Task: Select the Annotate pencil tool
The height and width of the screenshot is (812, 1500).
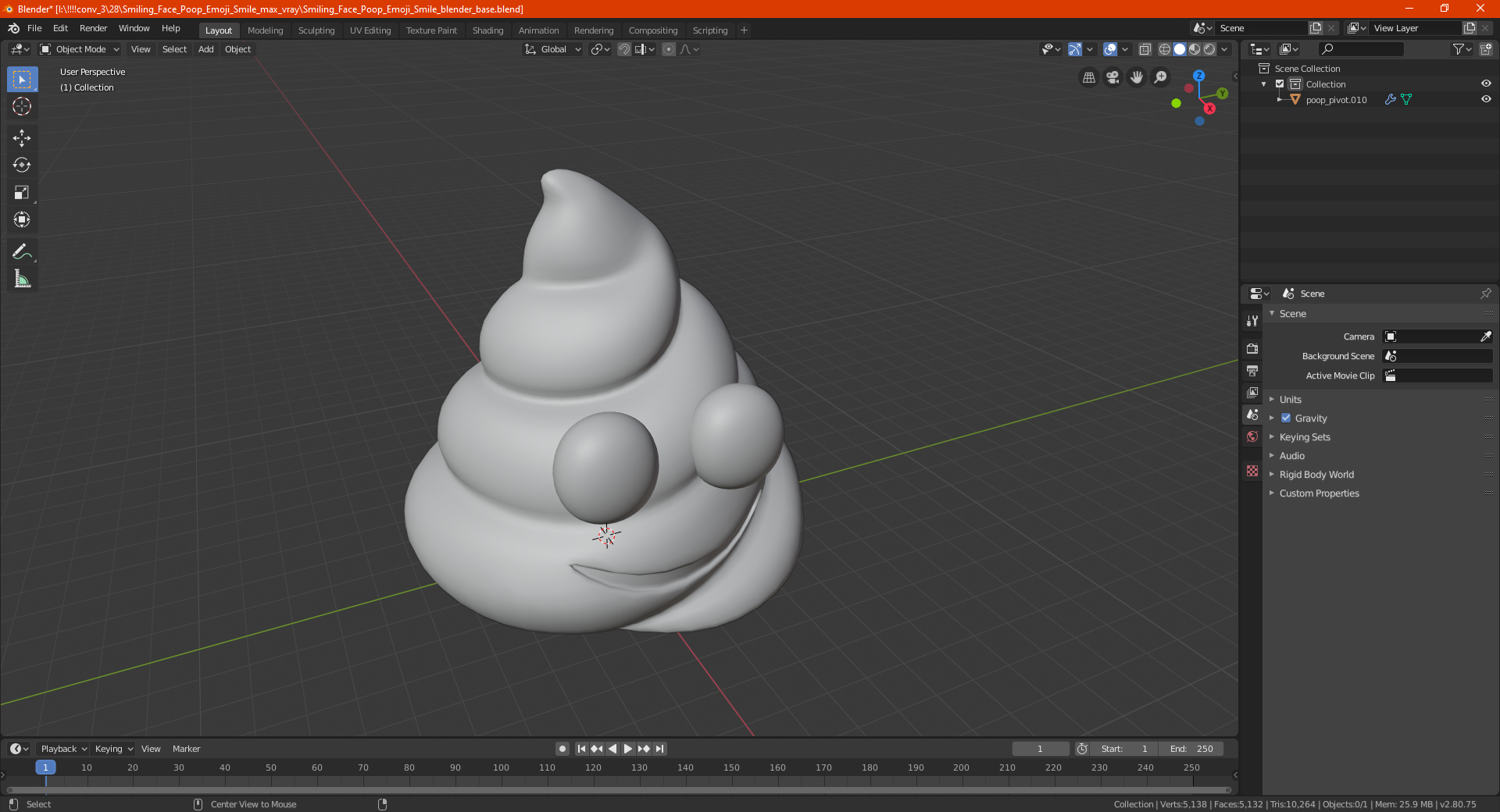Action: [22, 251]
